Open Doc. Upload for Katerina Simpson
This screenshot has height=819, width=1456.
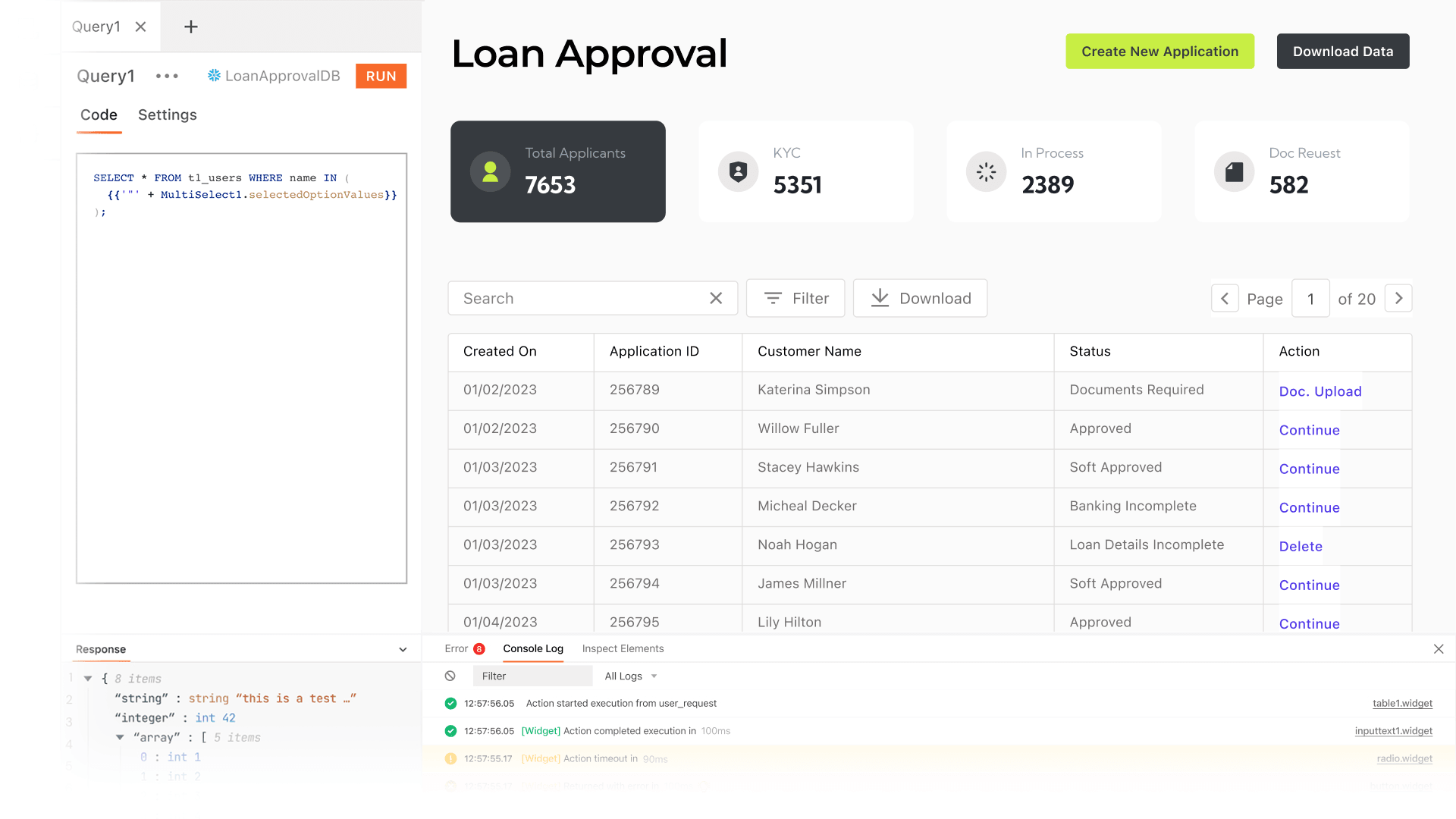[x=1319, y=391]
